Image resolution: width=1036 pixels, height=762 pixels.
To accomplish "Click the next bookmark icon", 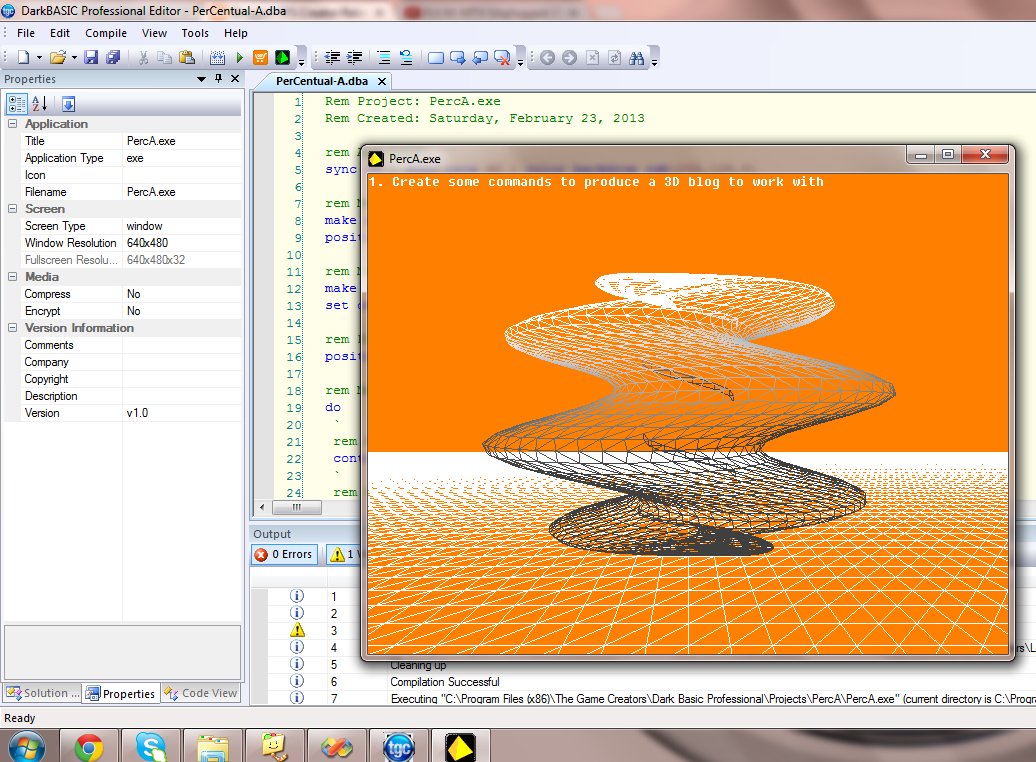I will [457, 57].
